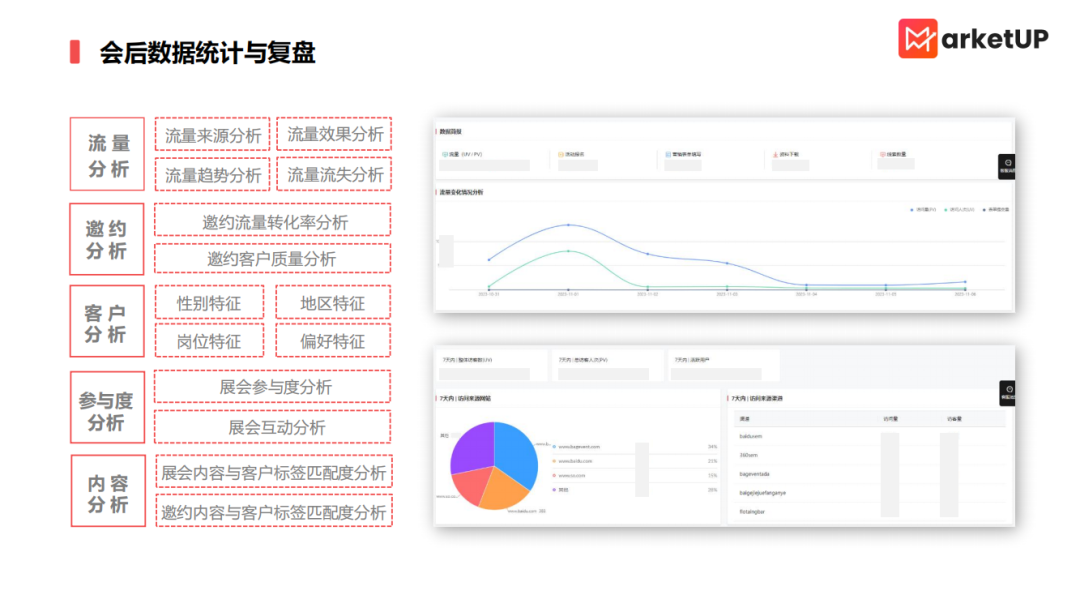Open the 客户分析 category block
The image size is (1080, 608).
click(107, 321)
